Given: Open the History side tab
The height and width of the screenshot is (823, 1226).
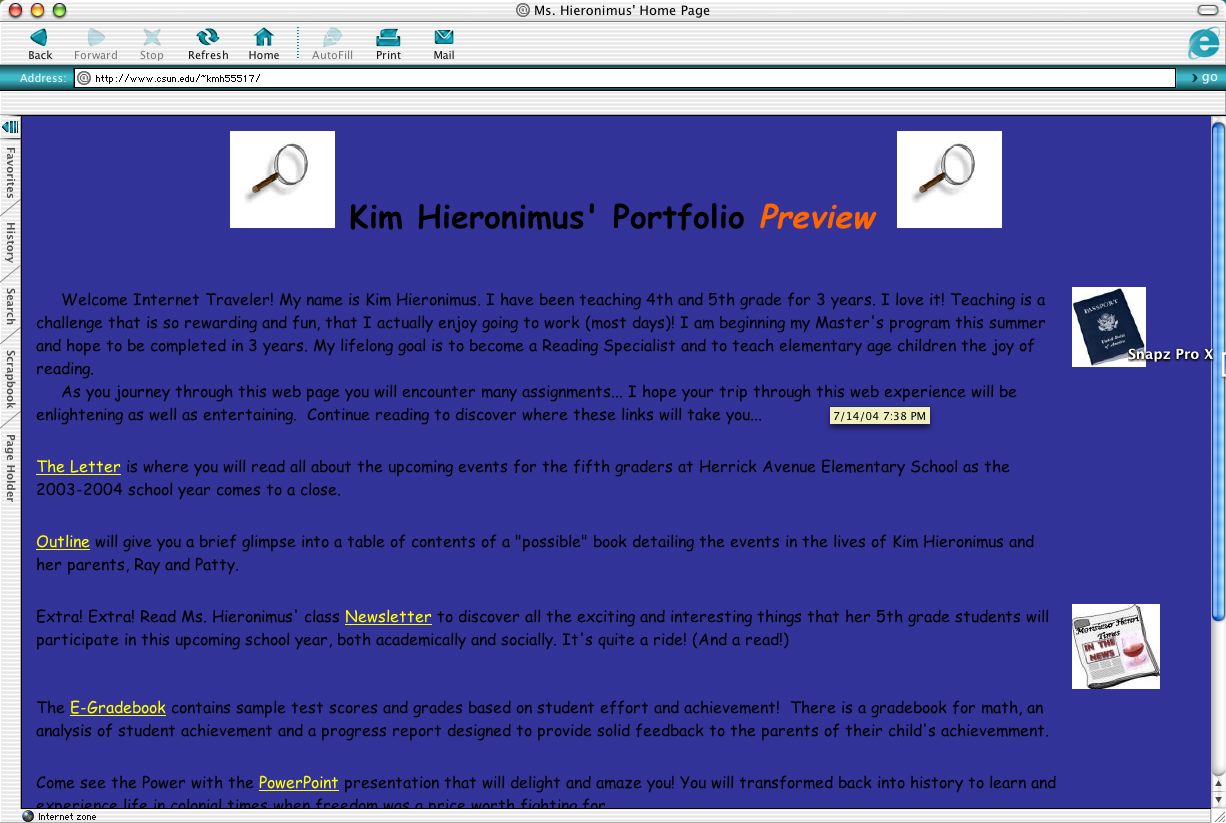Looking at the screenshot, I should coord(10,243).
